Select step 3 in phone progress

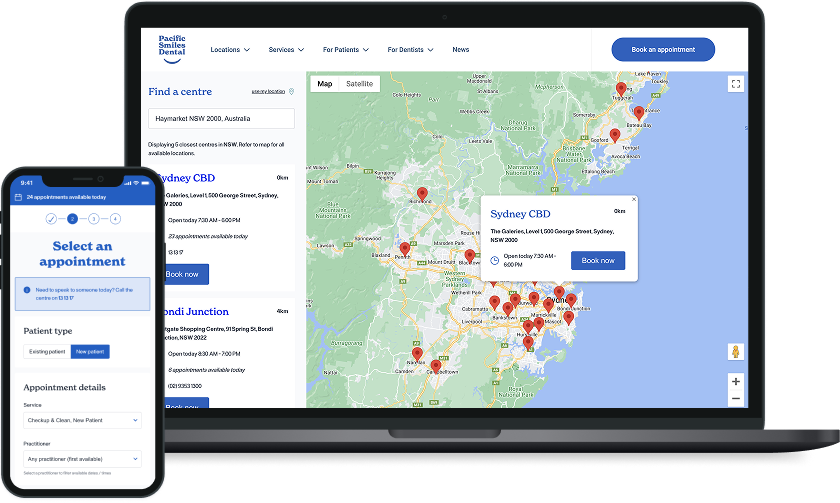coord(94,219)
